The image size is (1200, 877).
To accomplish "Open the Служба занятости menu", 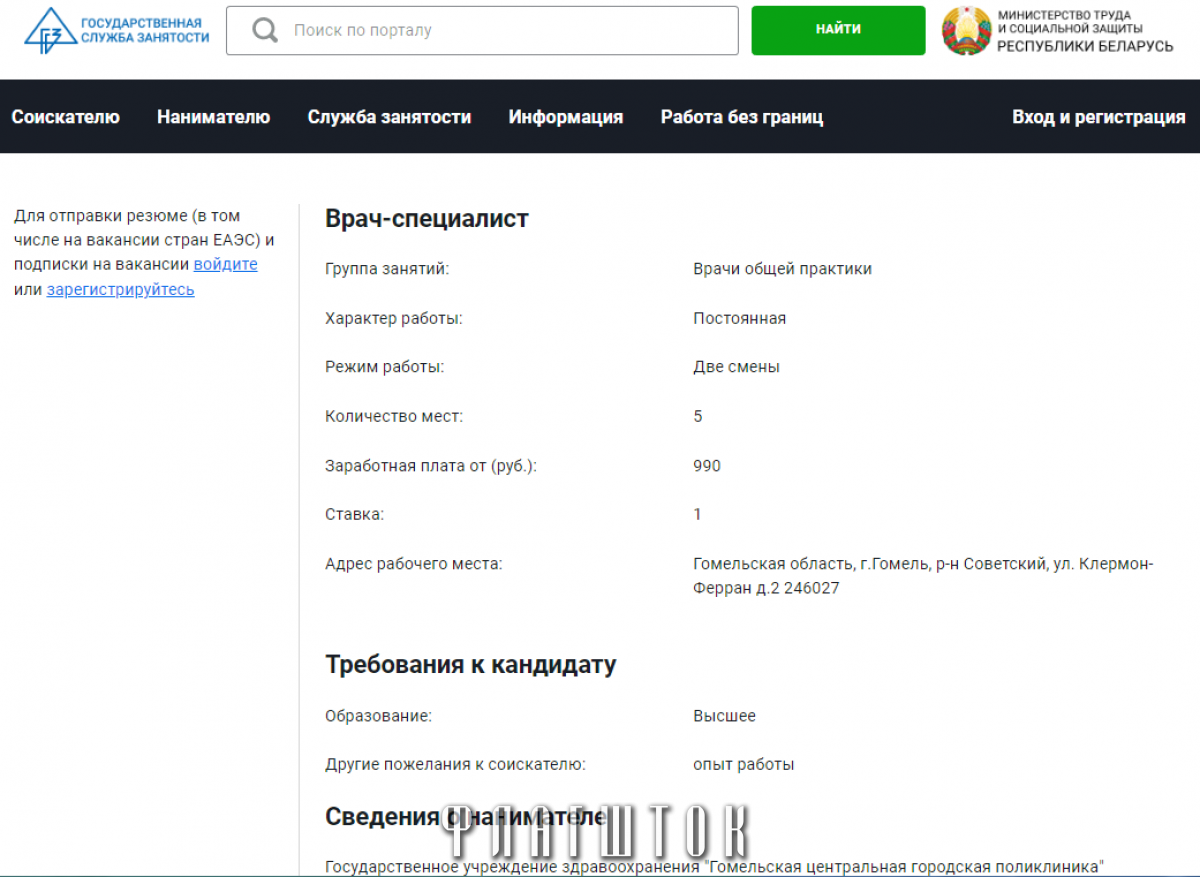I will click(x=389, y=117).
